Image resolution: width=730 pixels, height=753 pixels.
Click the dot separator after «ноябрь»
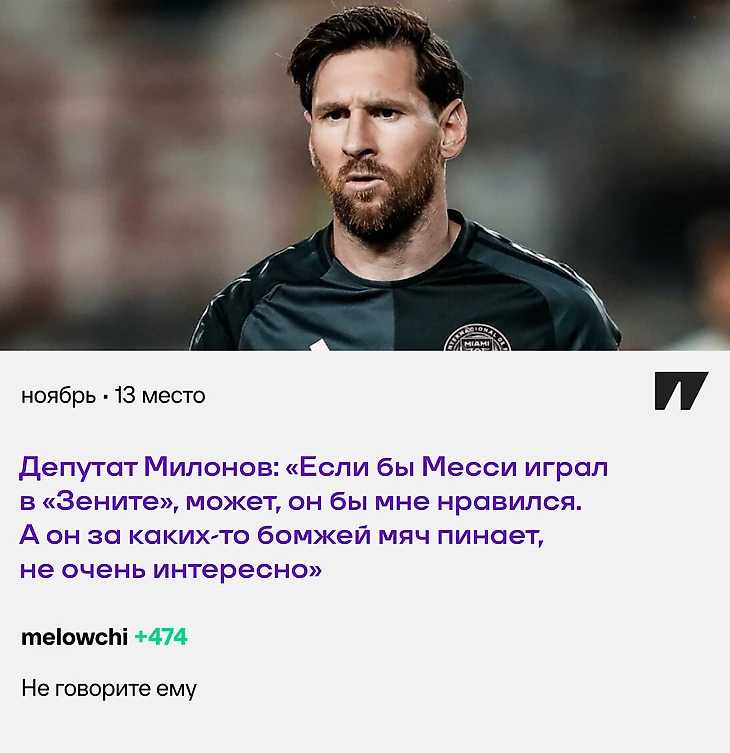pyautogui.click(x=105, y=397)
